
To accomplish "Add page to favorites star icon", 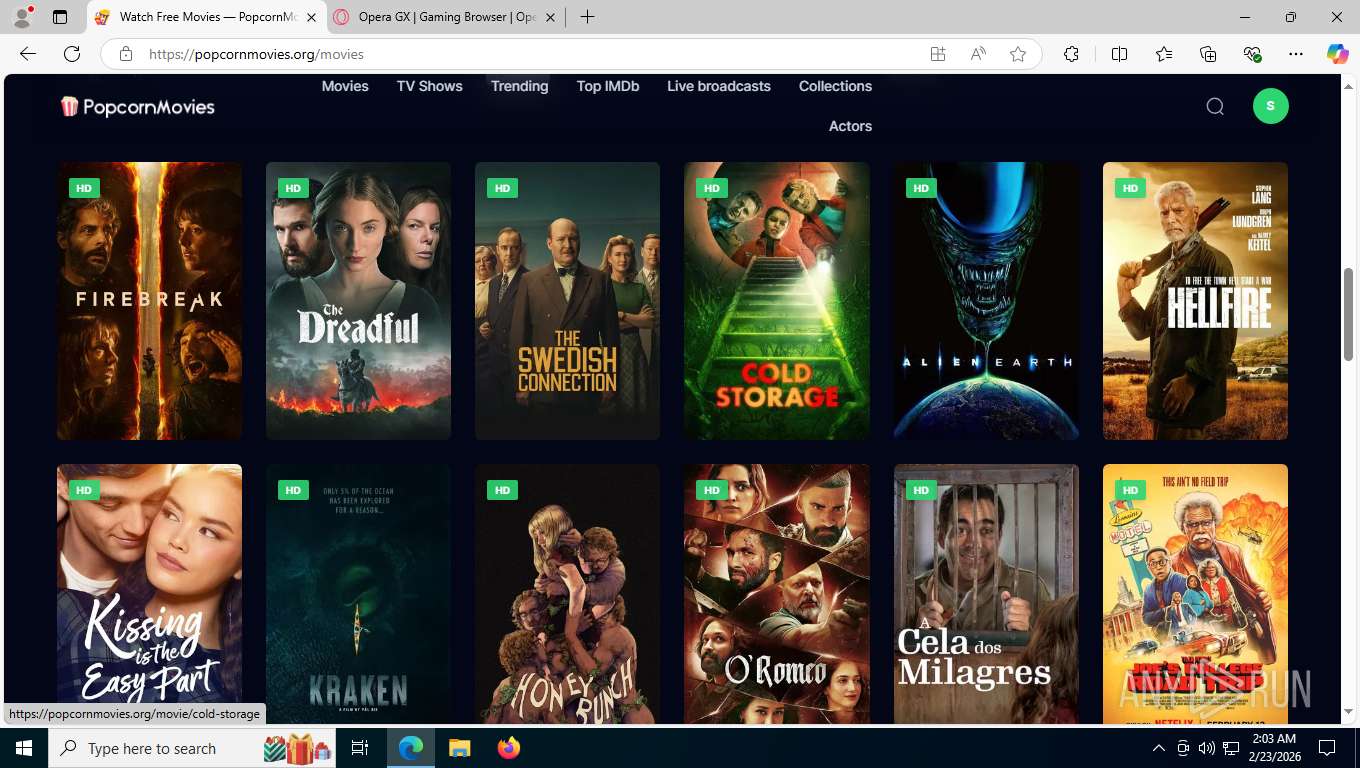I will (x=1018, y=54).
